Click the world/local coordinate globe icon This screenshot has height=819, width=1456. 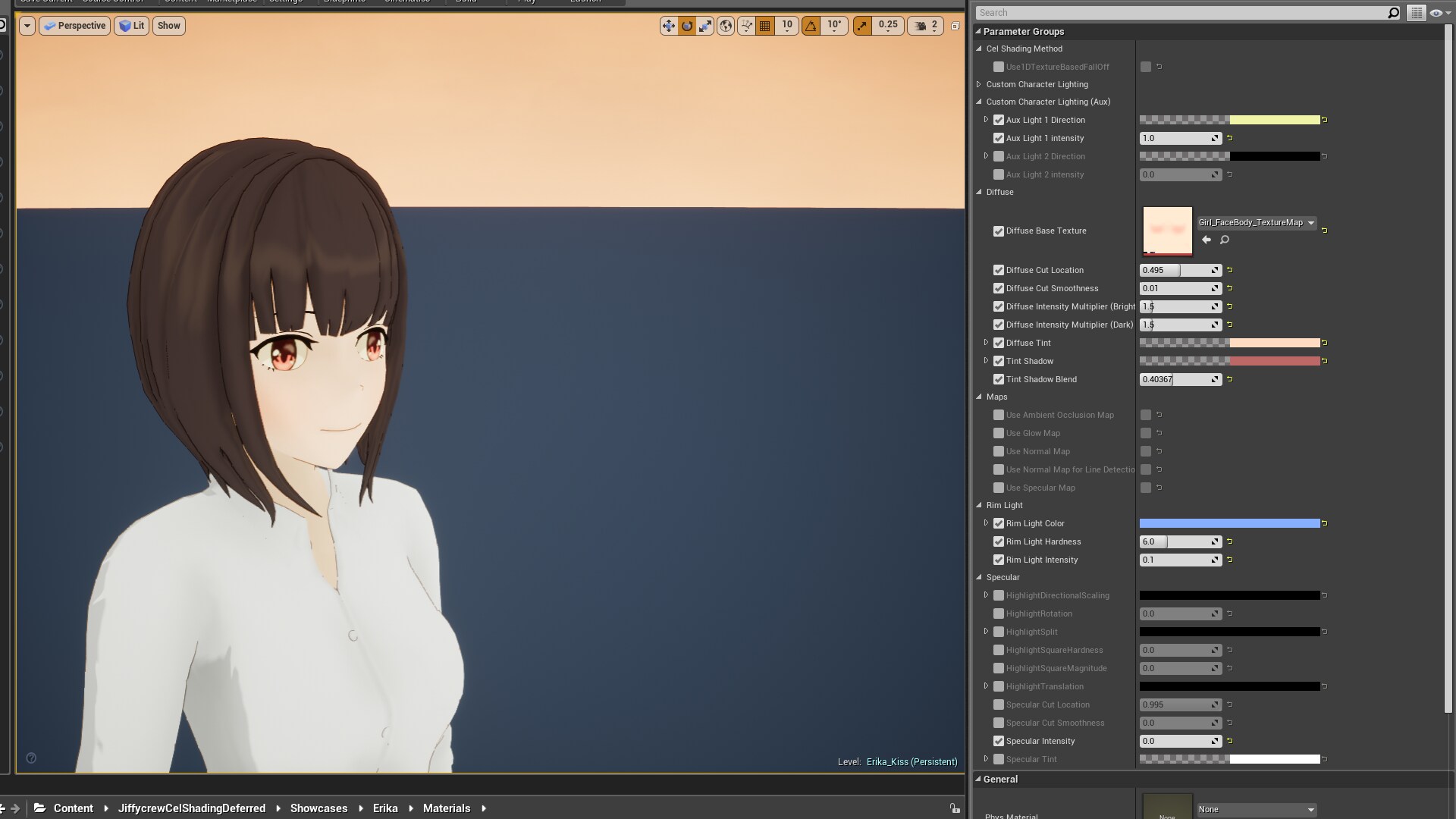point(726,26)
